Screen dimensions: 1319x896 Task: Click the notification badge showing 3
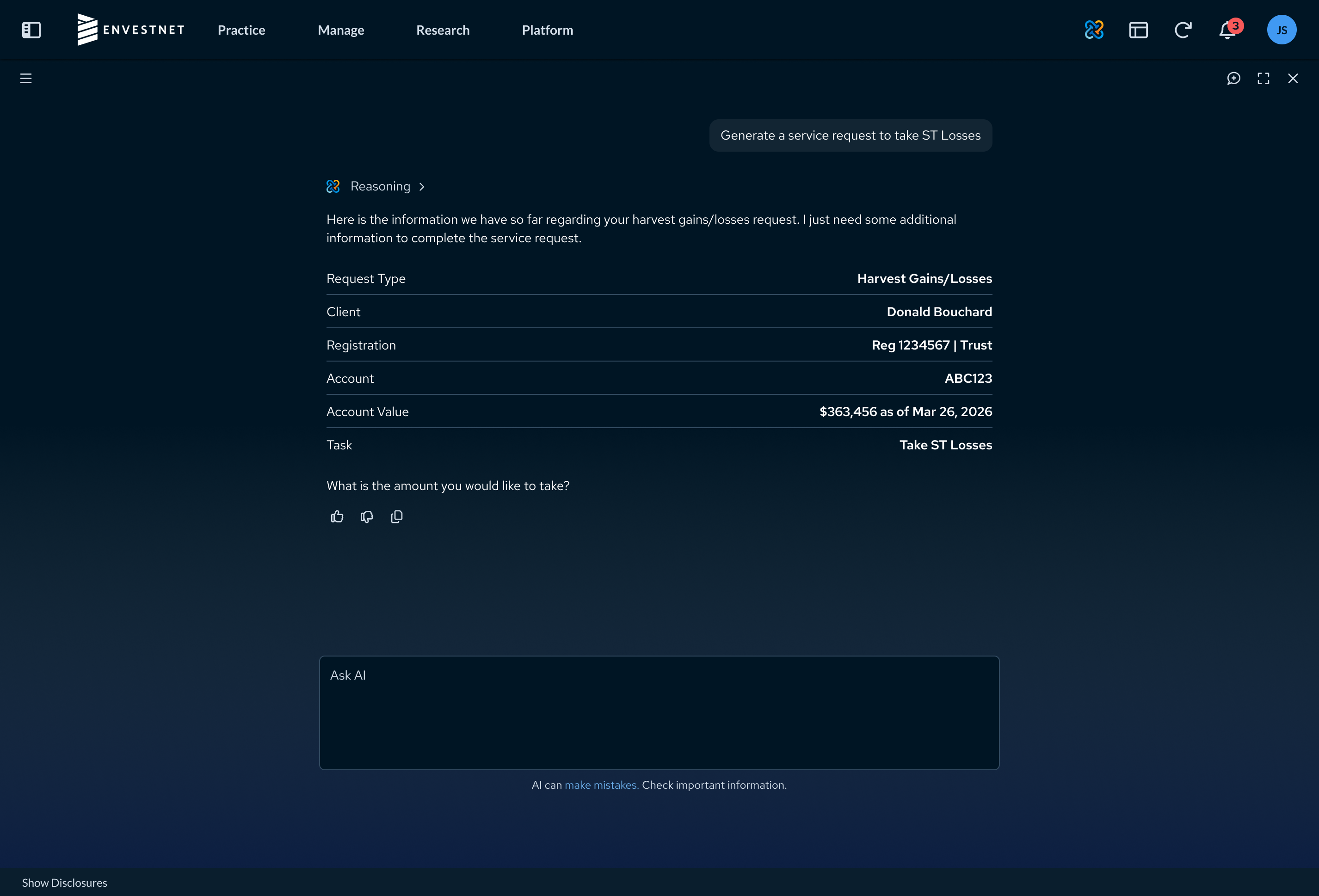pos(1236,25)
